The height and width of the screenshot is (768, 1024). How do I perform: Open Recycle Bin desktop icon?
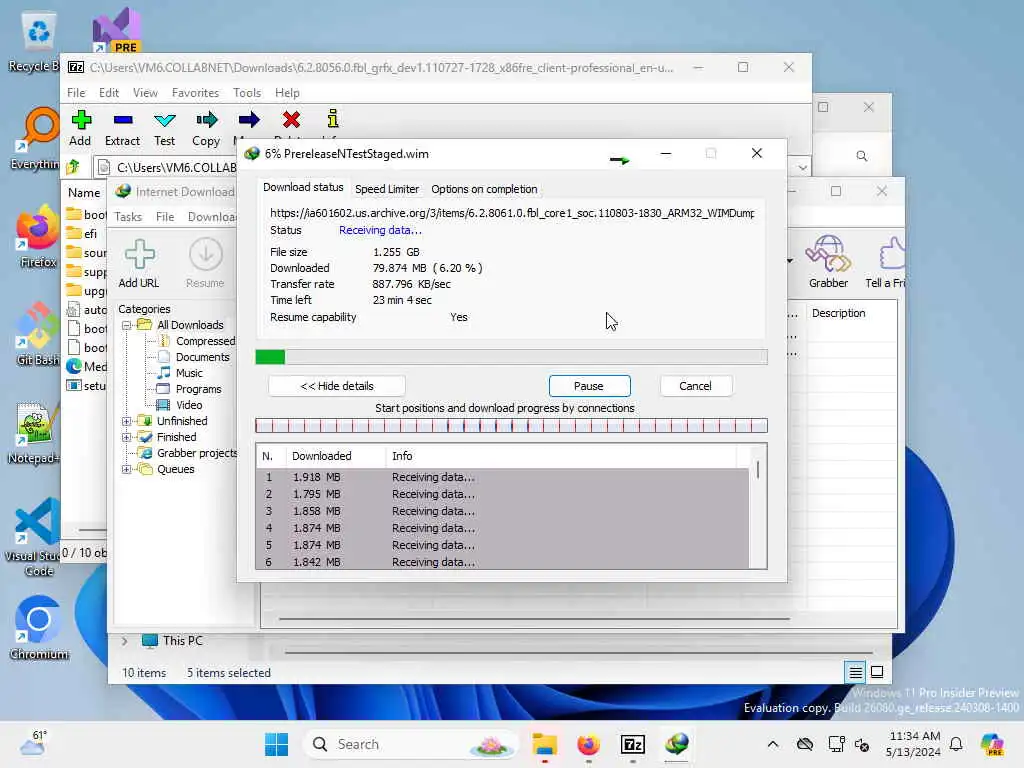tap(39, 31)
